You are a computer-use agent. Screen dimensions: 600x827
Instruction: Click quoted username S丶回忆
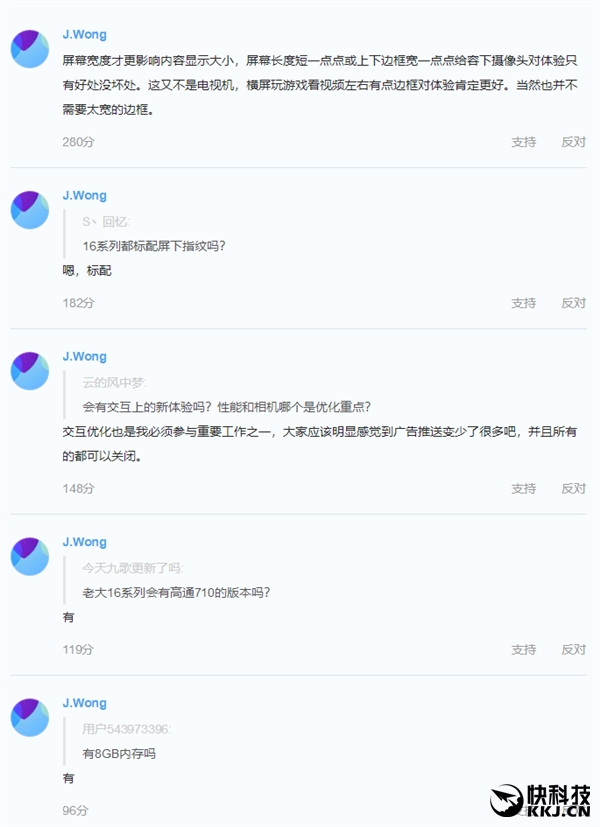105,222
